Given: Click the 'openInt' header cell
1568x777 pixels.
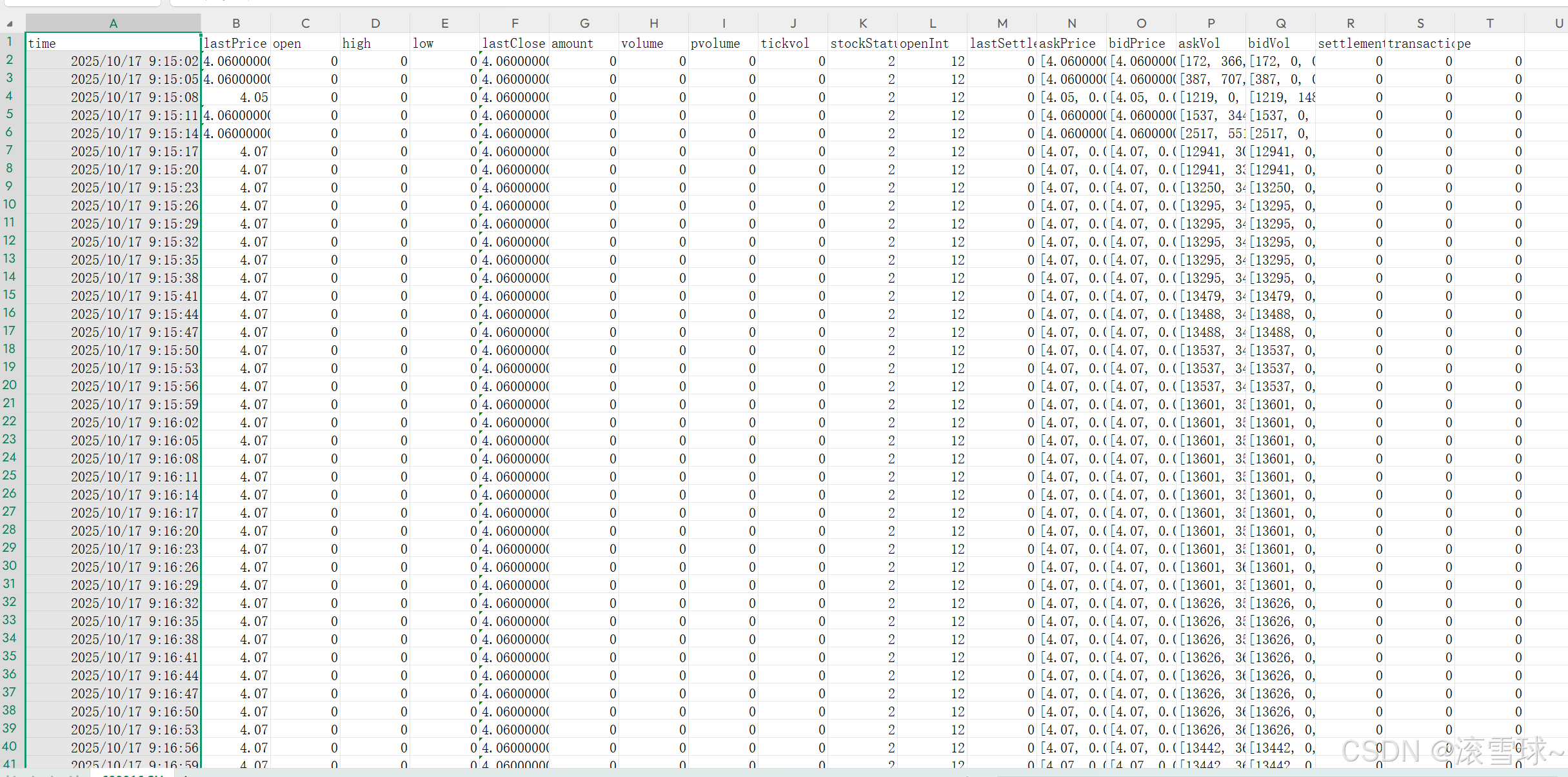Looking at the screenshot, I should pyautogui.click(x=932, y=43).
